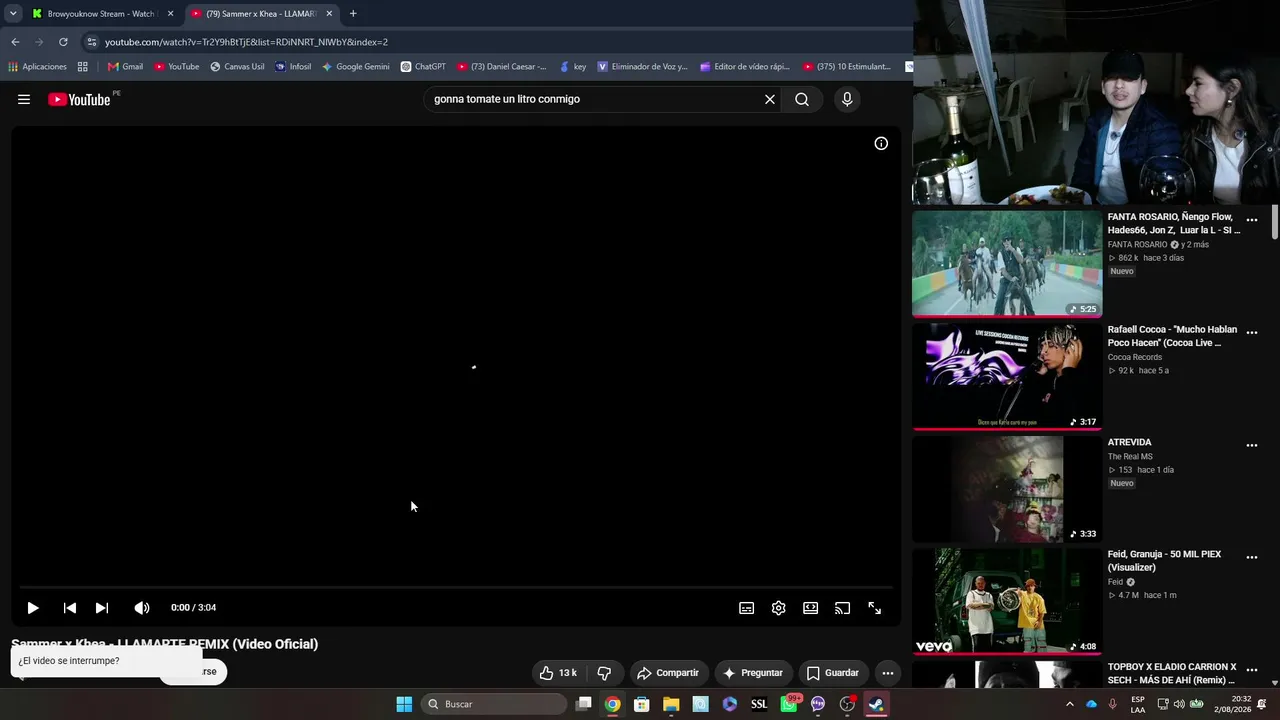Start voice search with the microphone

(x=847, y=99)
